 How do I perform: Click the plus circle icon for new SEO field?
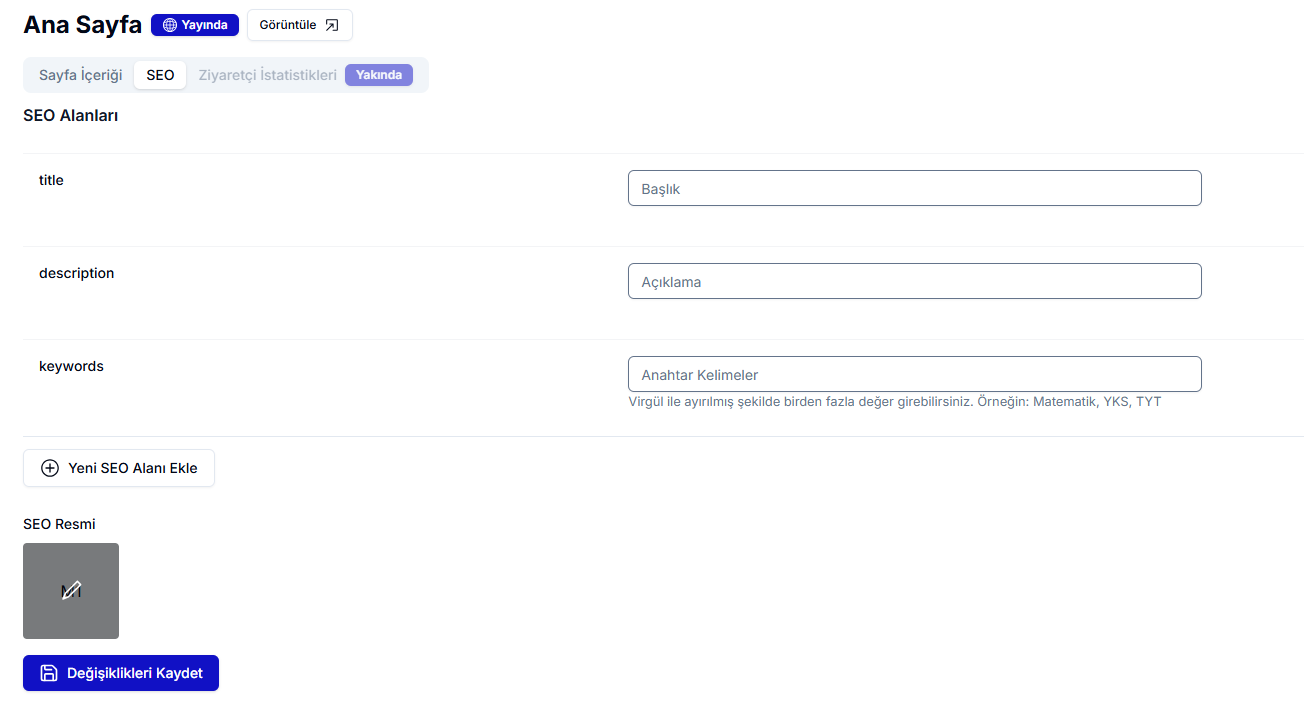pos(50,468)
